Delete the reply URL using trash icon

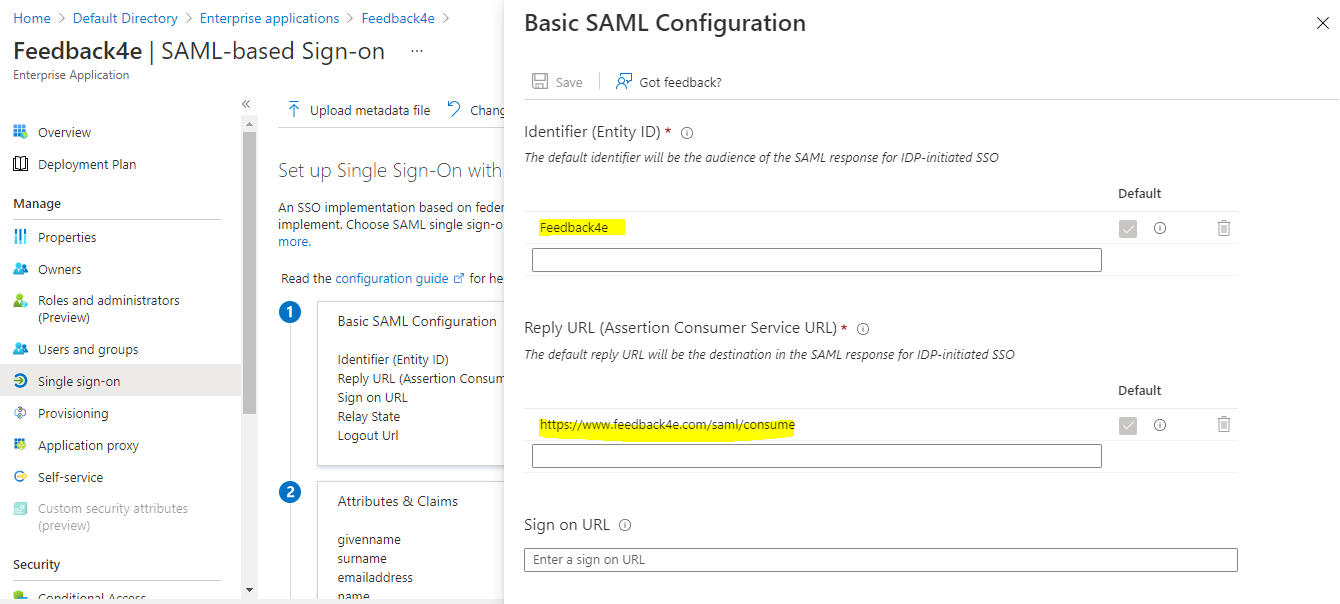[x=1223, y=425]
